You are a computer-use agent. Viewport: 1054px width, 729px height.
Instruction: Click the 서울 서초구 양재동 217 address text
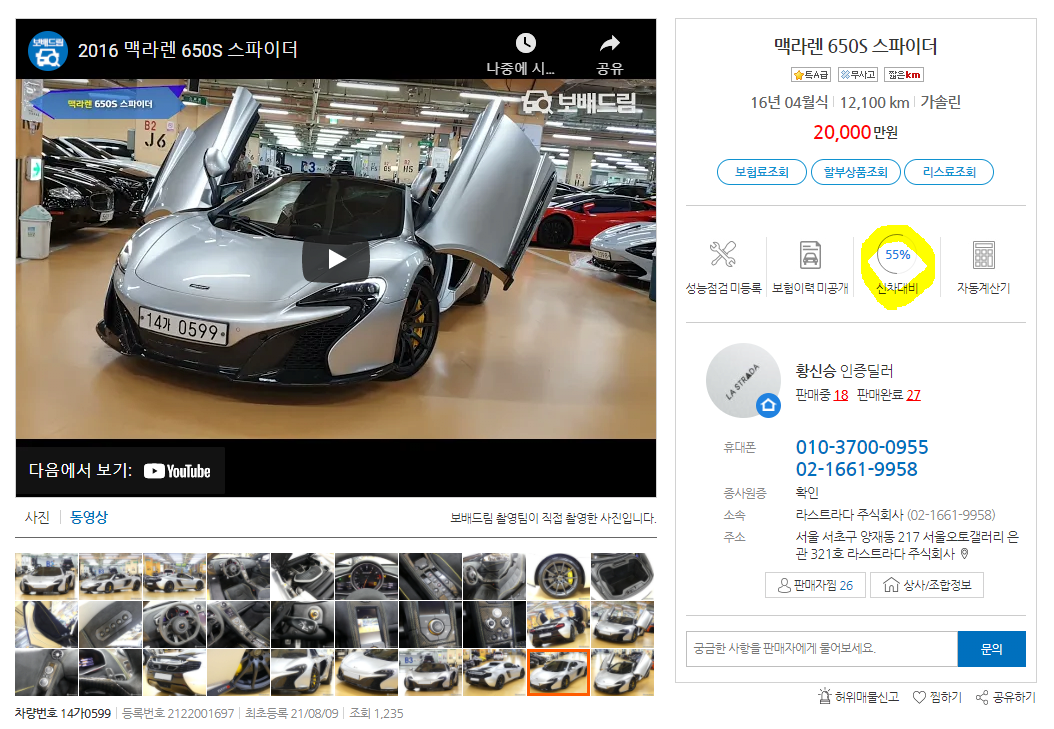tap(907, 545)
